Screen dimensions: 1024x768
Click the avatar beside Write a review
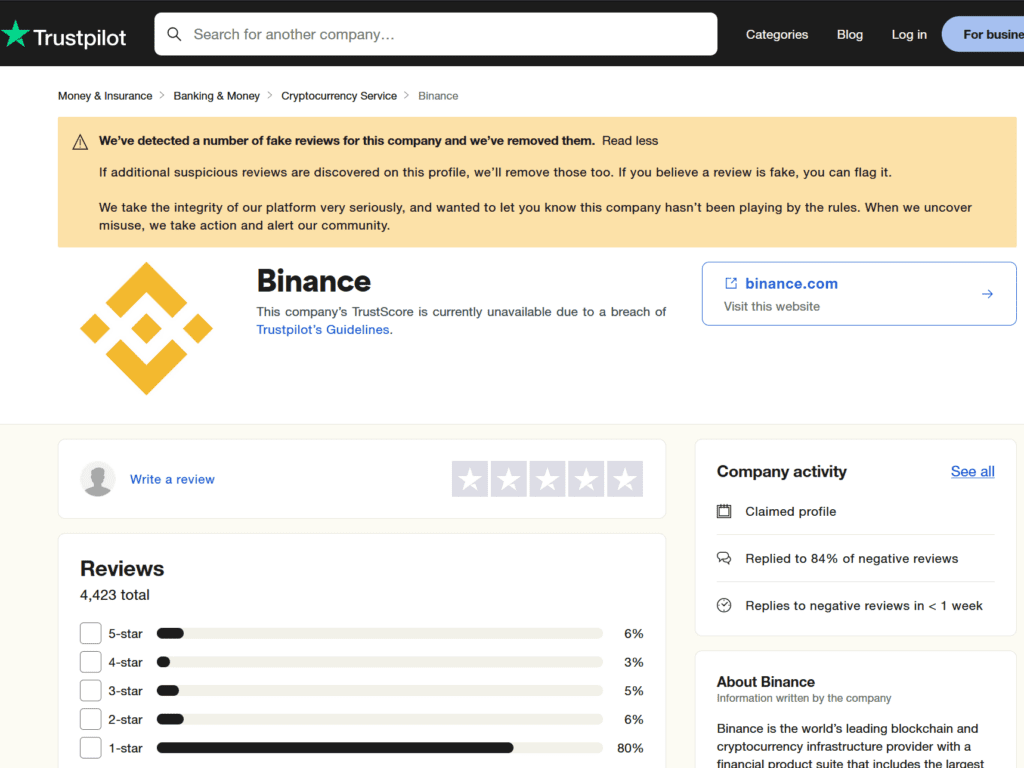pos(98,479)
